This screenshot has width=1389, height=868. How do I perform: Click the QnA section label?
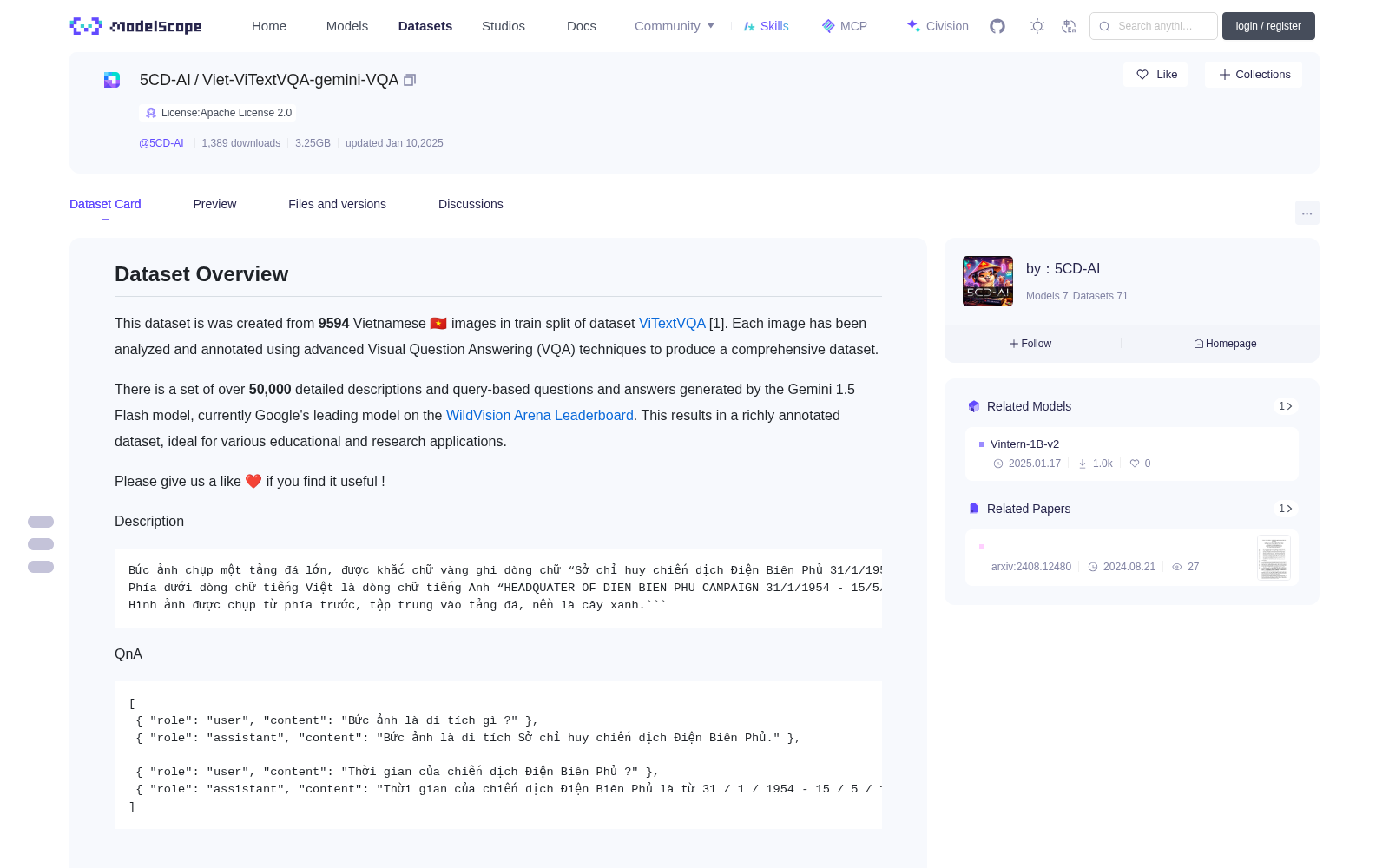click(x=128, y=654)
